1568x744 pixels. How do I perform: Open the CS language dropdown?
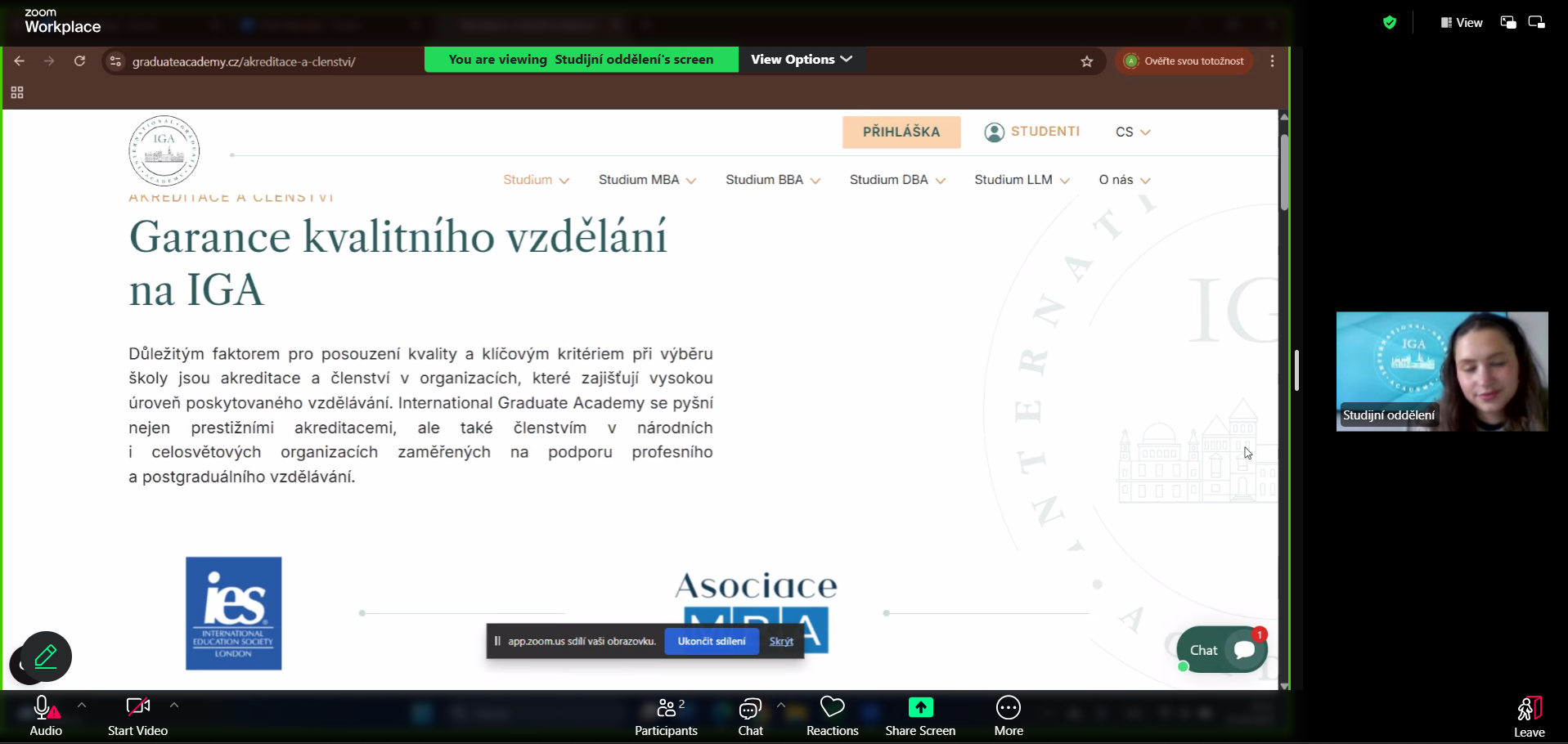point(1132,132)
